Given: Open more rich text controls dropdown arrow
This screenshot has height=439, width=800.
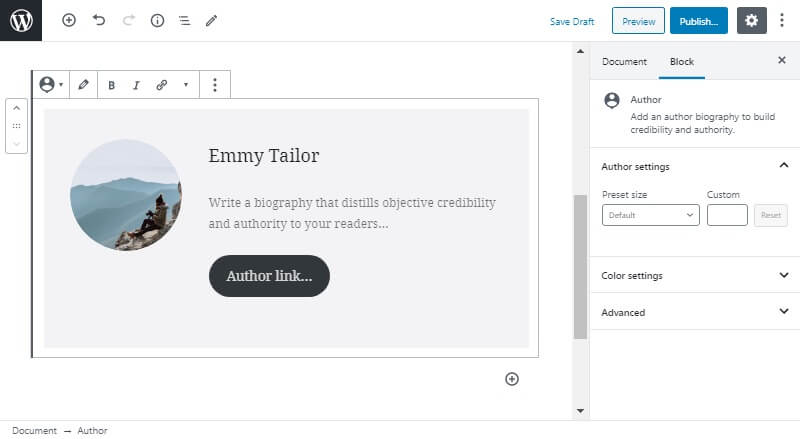Looking at the screenshot, I should [x=186, y=85].
